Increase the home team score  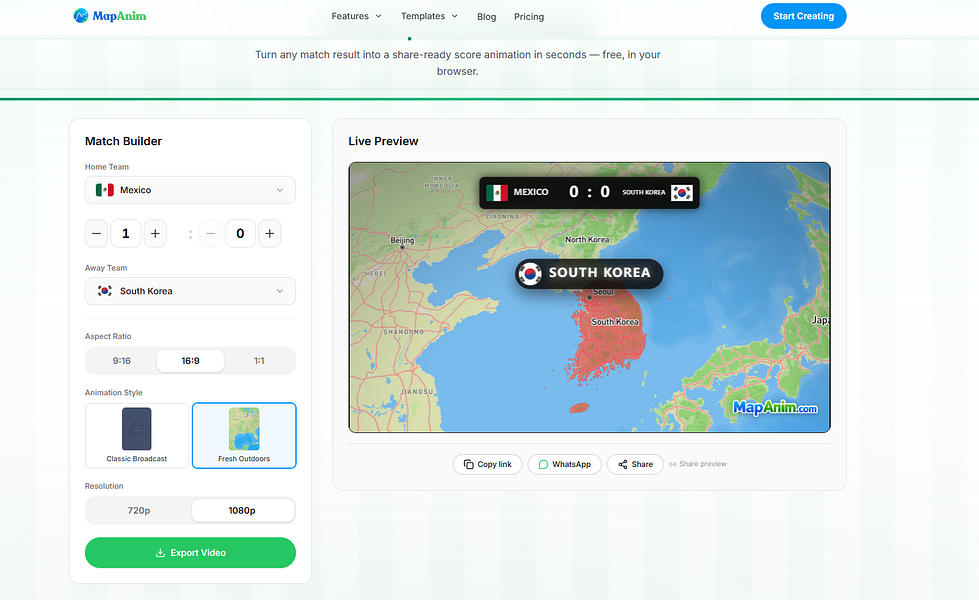click(x=155, y=234)
